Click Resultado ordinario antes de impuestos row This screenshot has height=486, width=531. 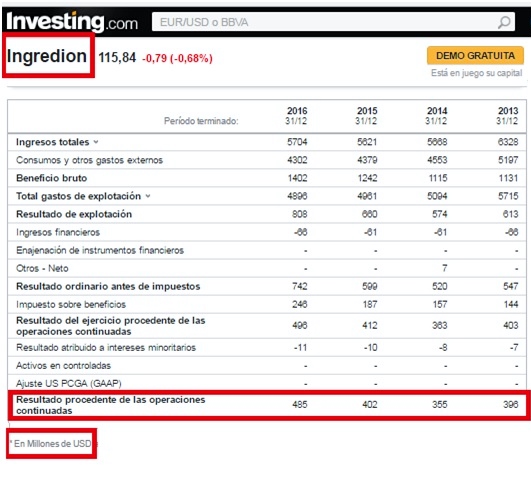pyautogui.click(x=267, y=286)
